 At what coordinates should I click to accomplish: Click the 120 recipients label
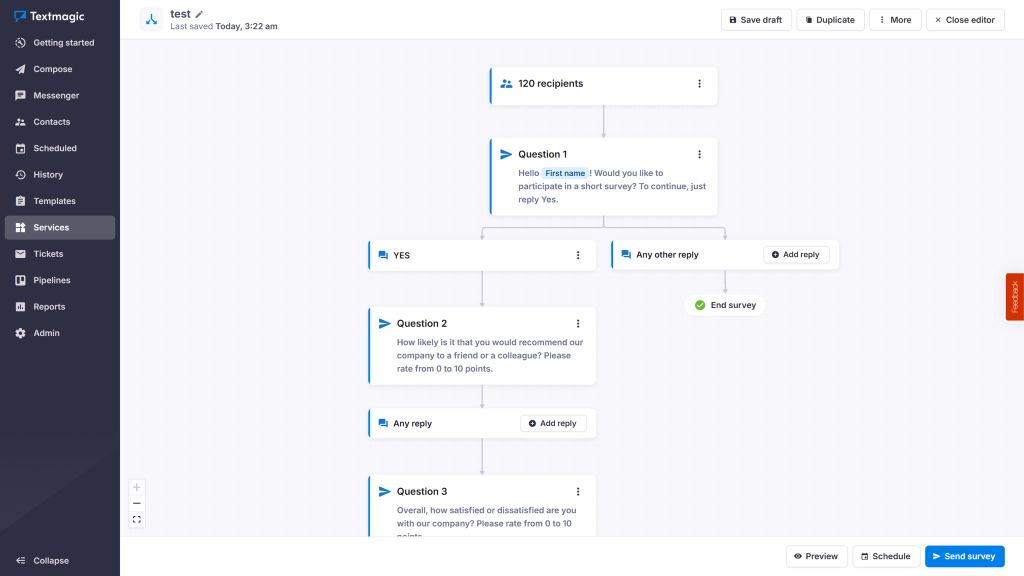pos(551,84)
